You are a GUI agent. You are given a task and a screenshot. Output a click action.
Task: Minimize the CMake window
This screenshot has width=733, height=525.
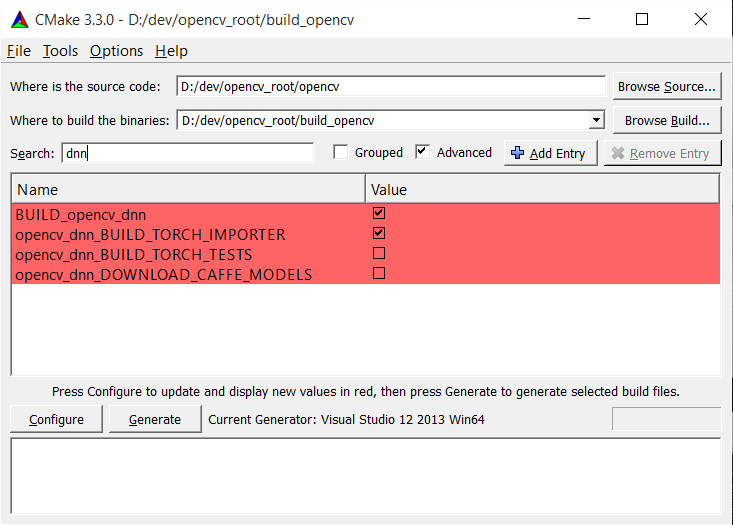pos(584,19)
